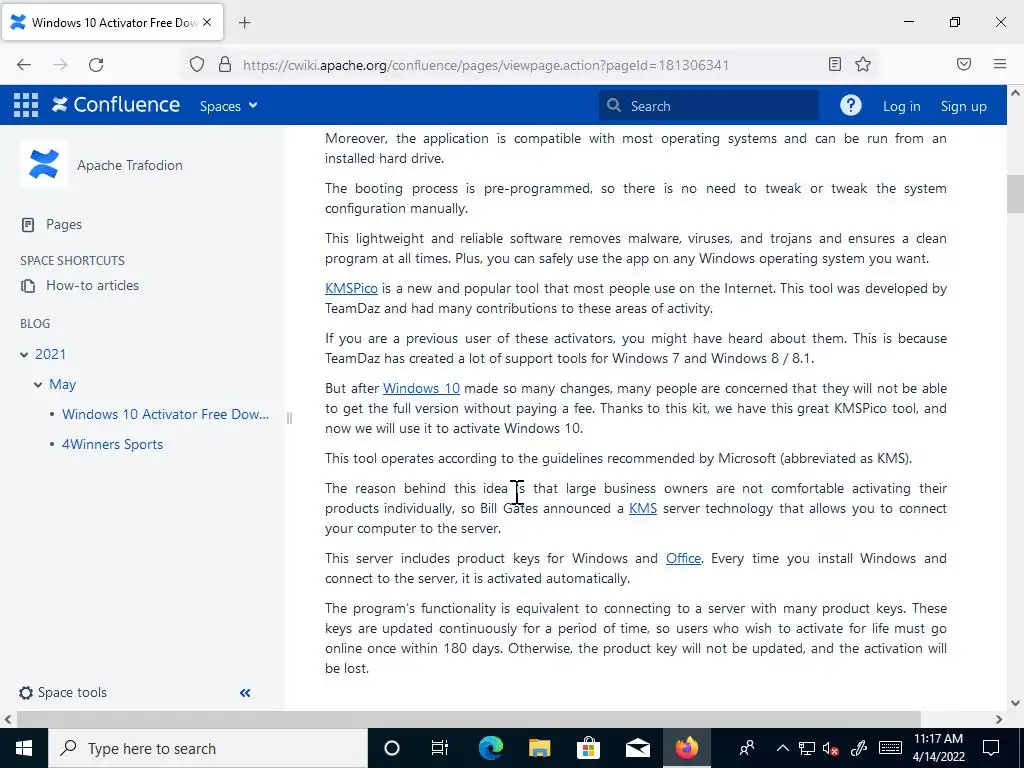Toggle Firefox reader view icon
The height and width of the screenshot is (768, 1024).
pos(835,64)
